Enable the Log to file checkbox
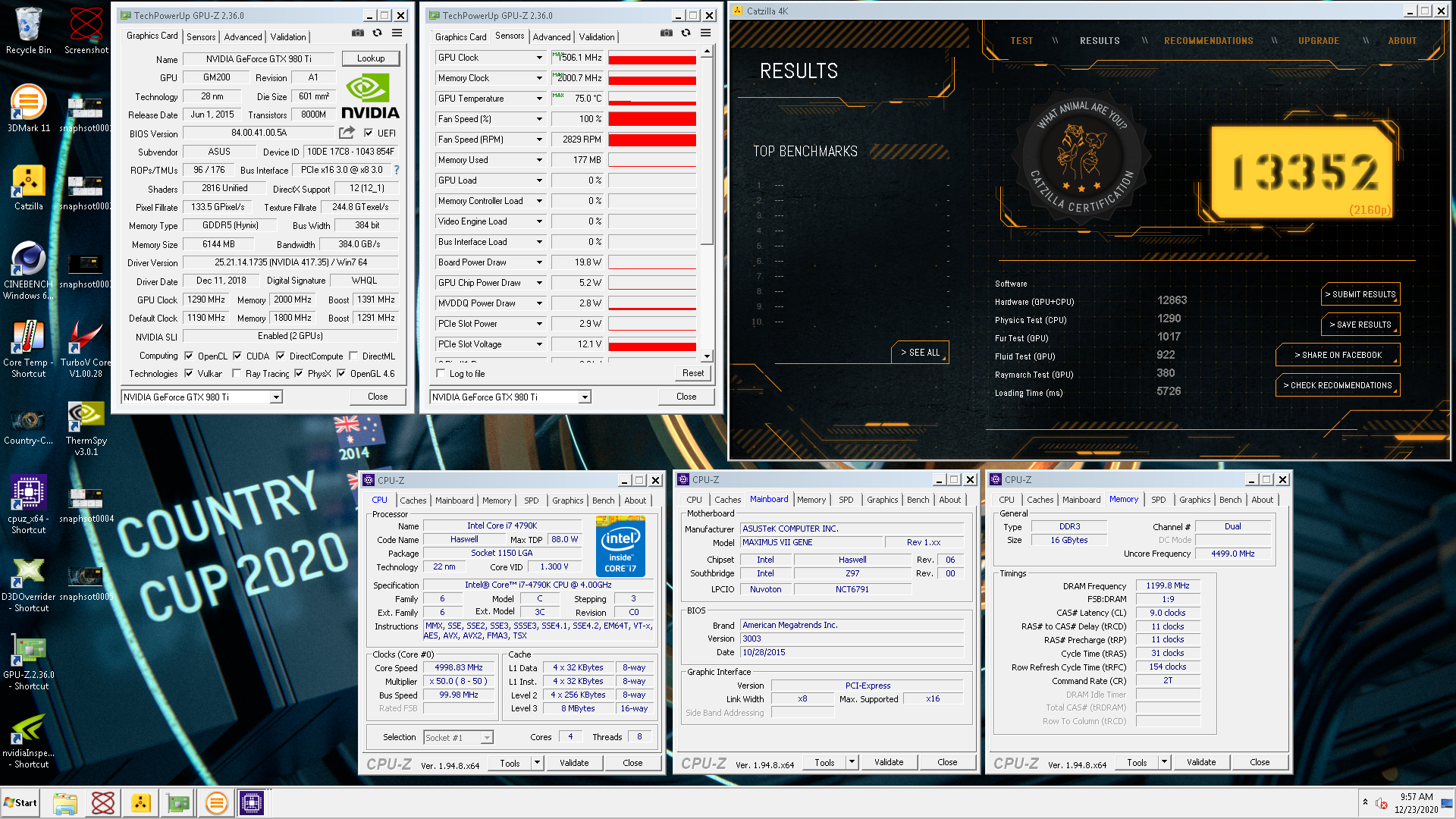 441,373
